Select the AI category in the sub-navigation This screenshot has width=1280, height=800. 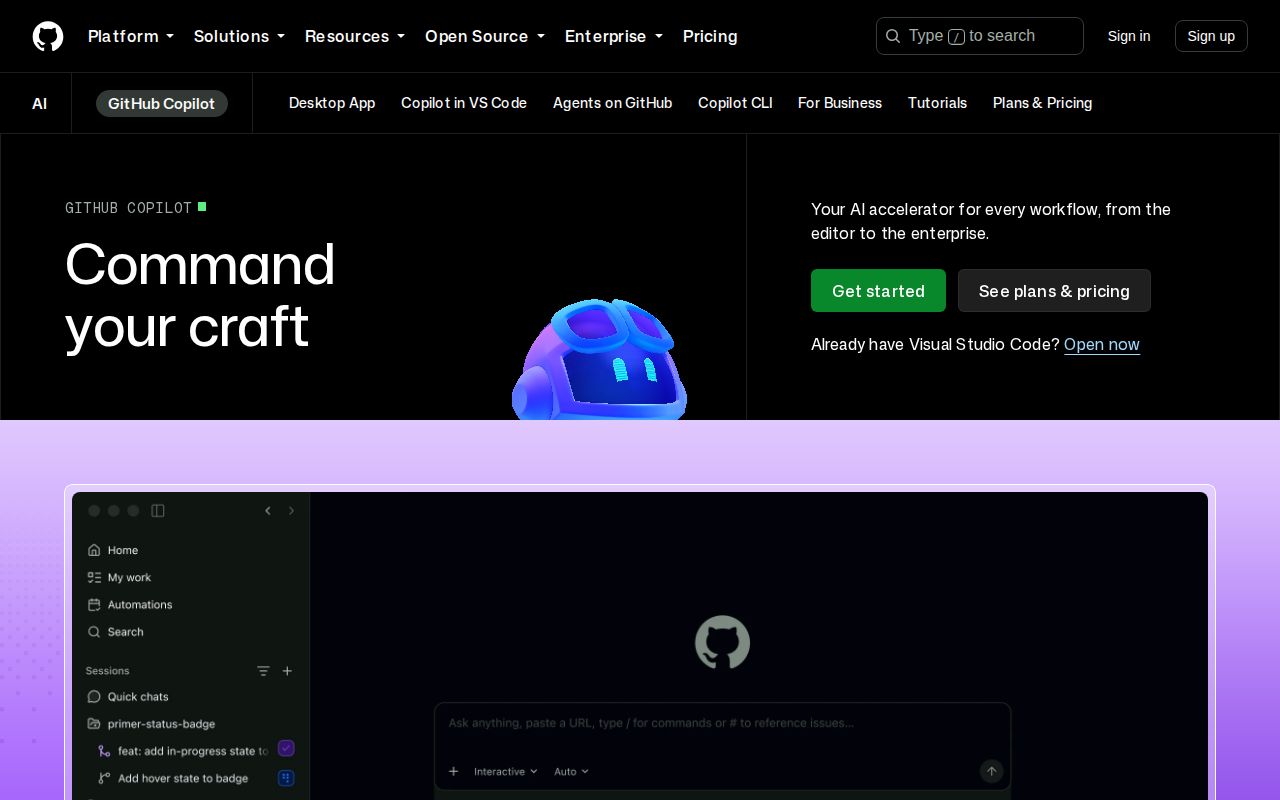pos(39,103)
